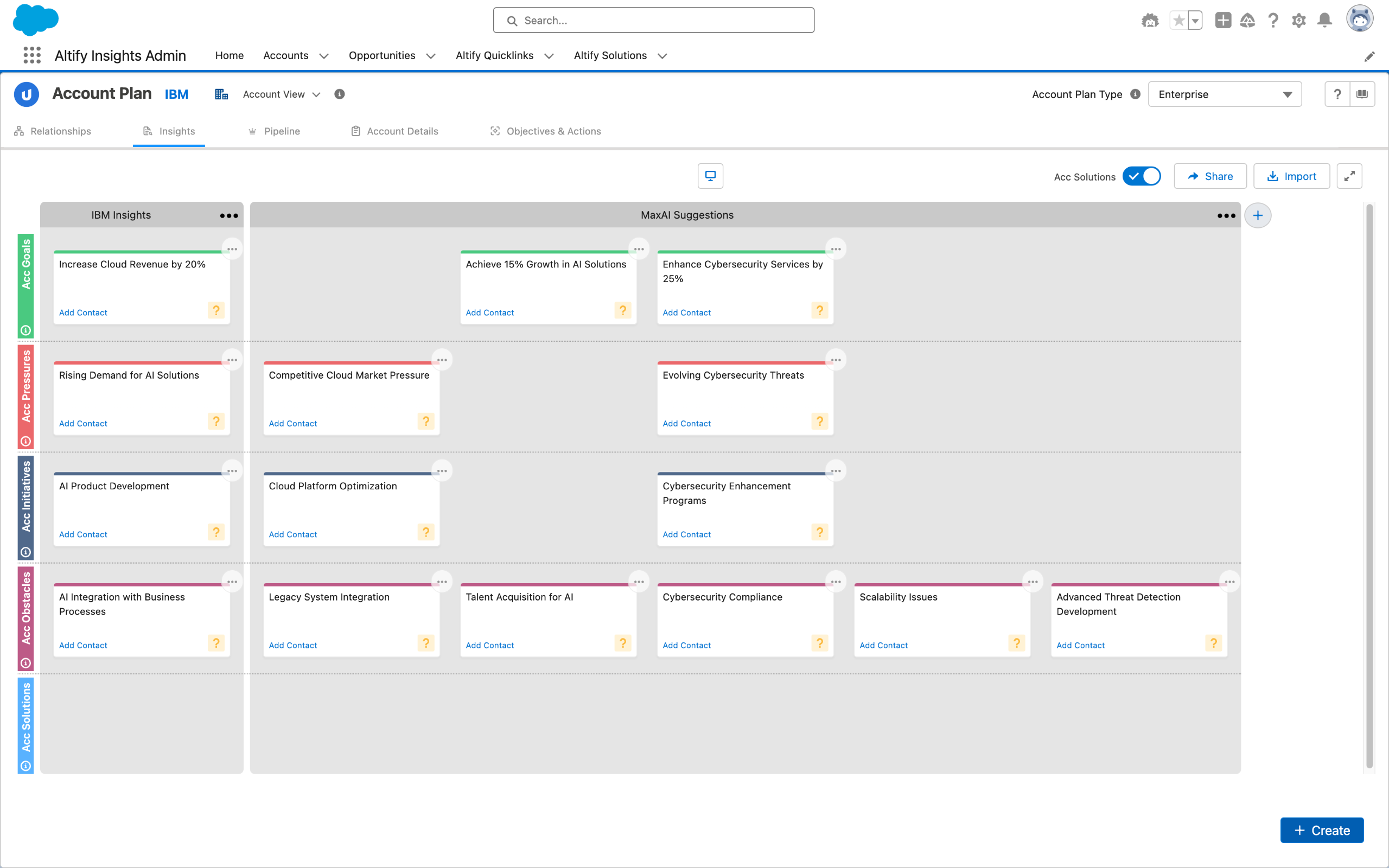The height and width of the screenshot is (868, 1389).
Task: Click Add Contact on Legacy System Integration
Action: click(x=293, y=645)
